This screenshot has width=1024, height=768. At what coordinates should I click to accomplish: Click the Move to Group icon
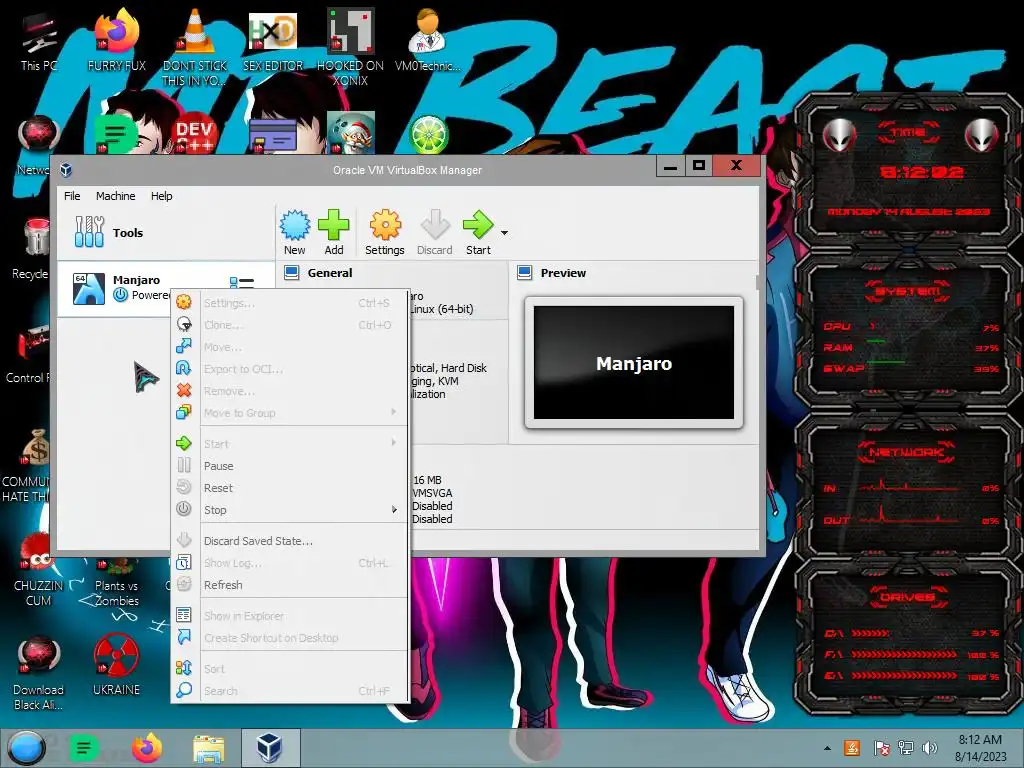[184, 412]
